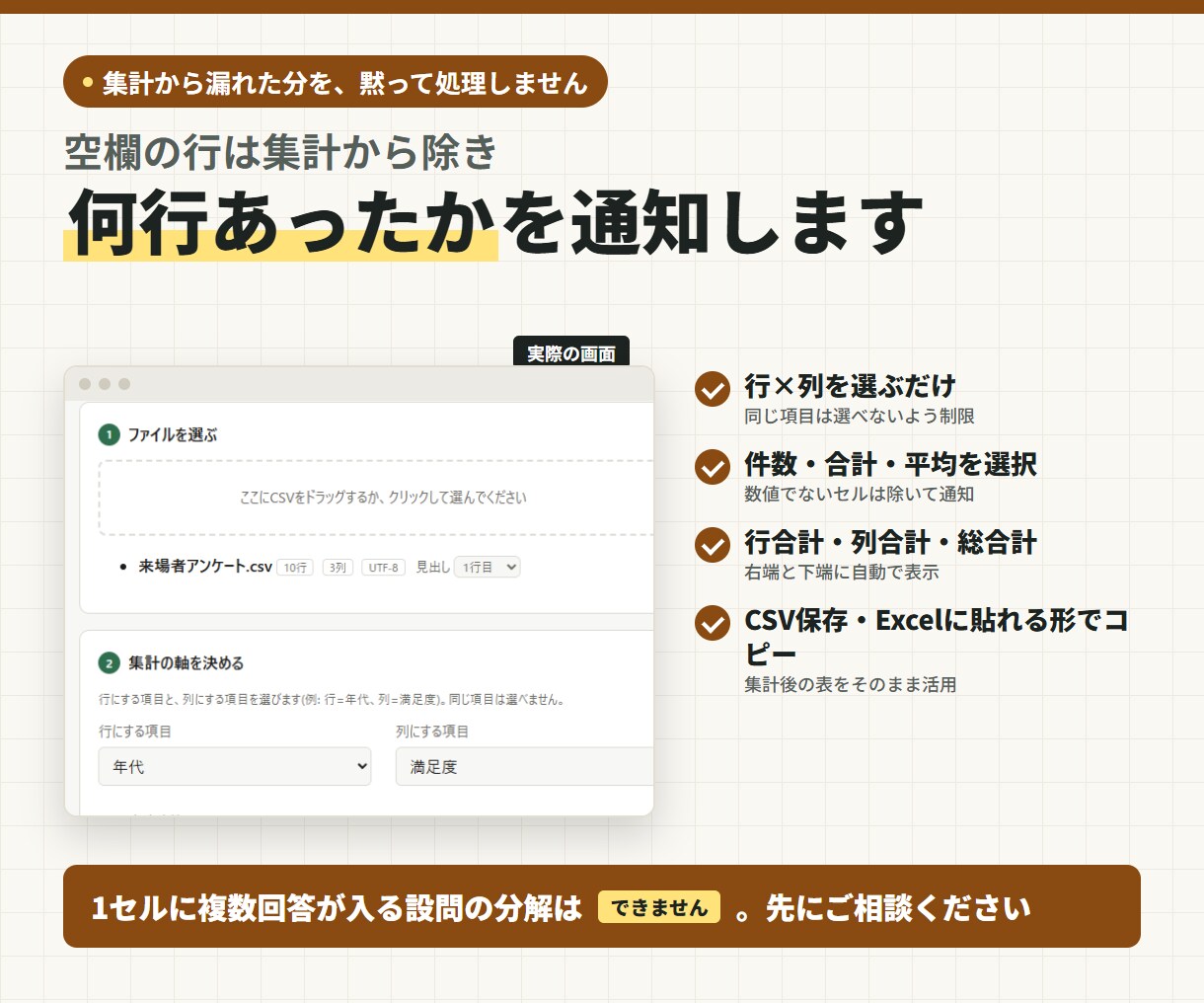
Task: Click the 行にする項目 field label
Action: pos(135,732)
